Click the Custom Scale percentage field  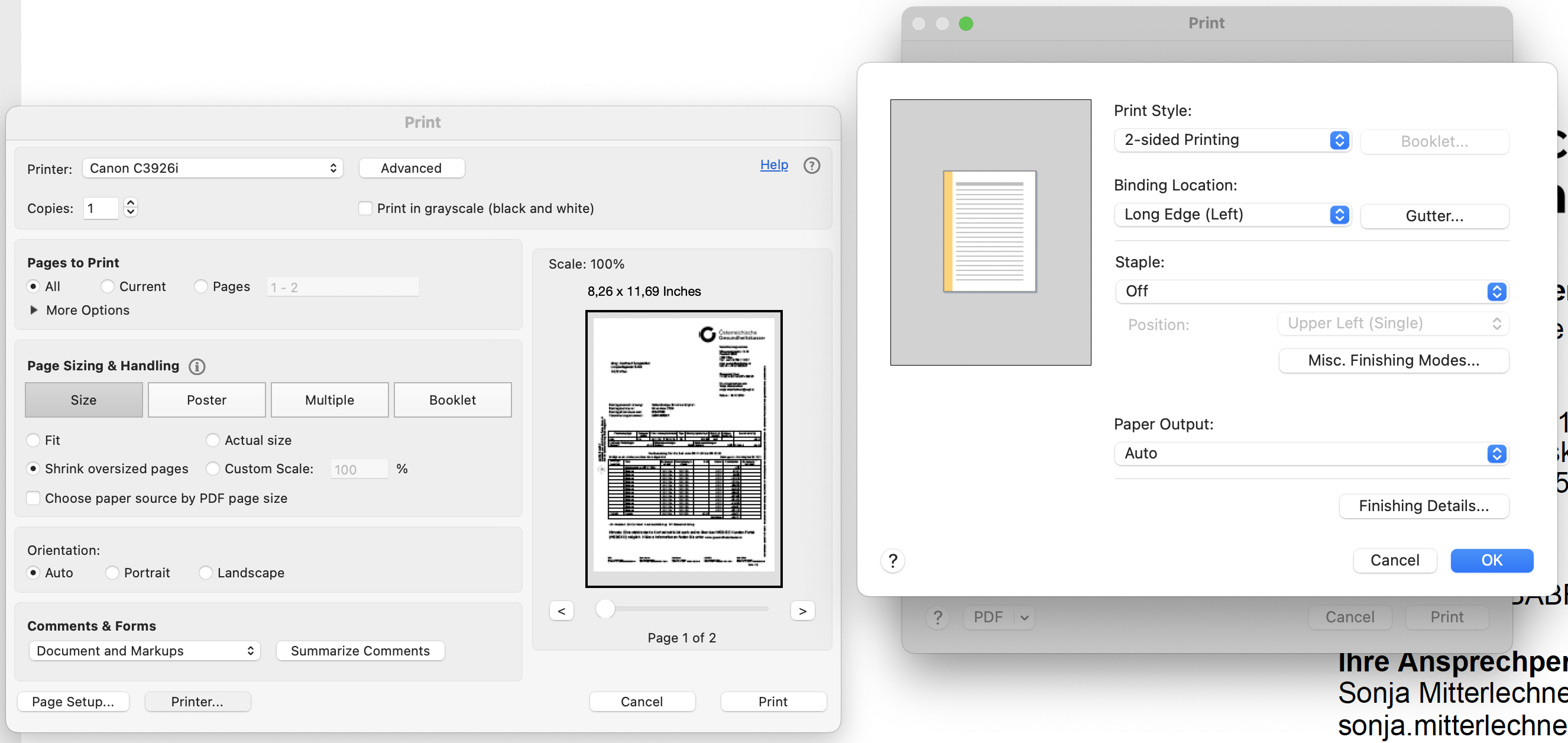pyautogui.click(x=358, y=469)
